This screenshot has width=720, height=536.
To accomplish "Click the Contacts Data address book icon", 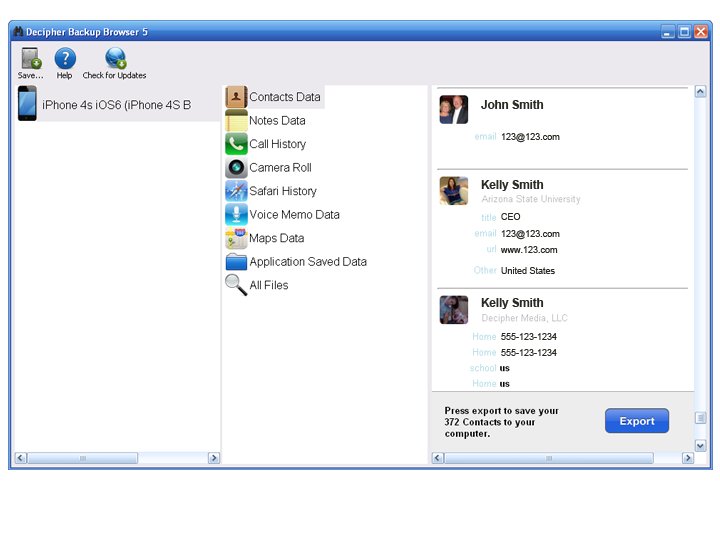I will (236, 97).
